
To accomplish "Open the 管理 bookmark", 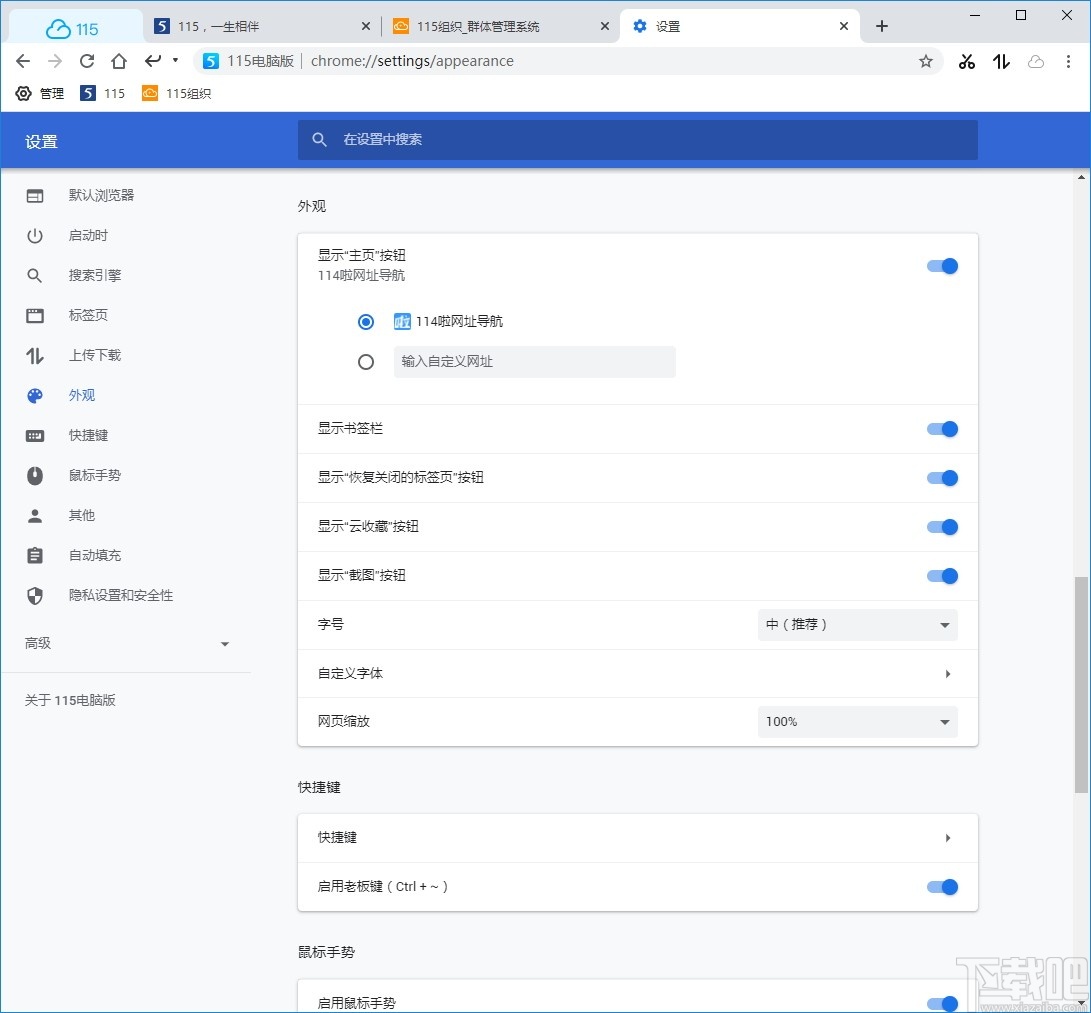I will 40,93.
